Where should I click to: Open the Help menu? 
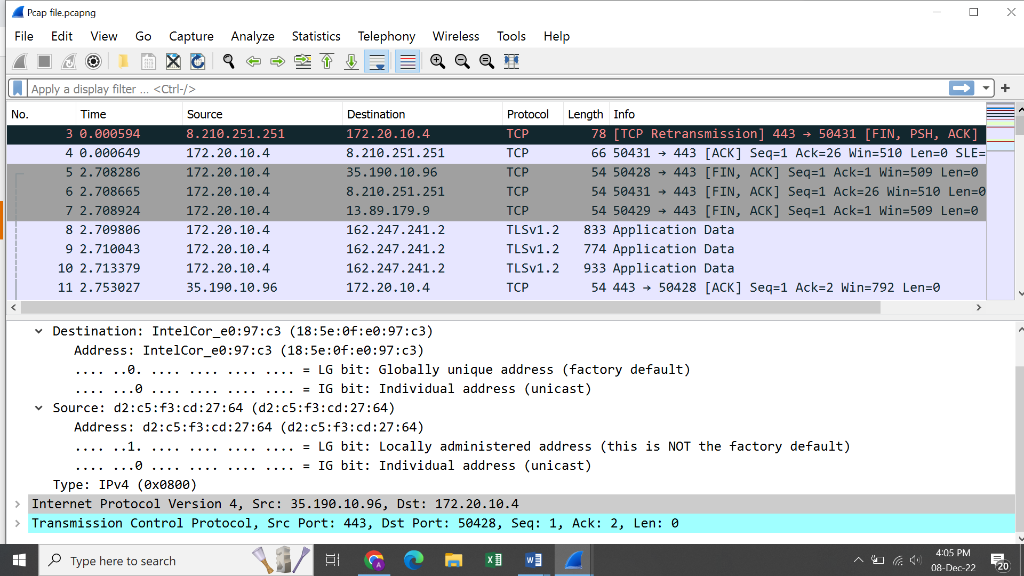(x=556, y=37)
